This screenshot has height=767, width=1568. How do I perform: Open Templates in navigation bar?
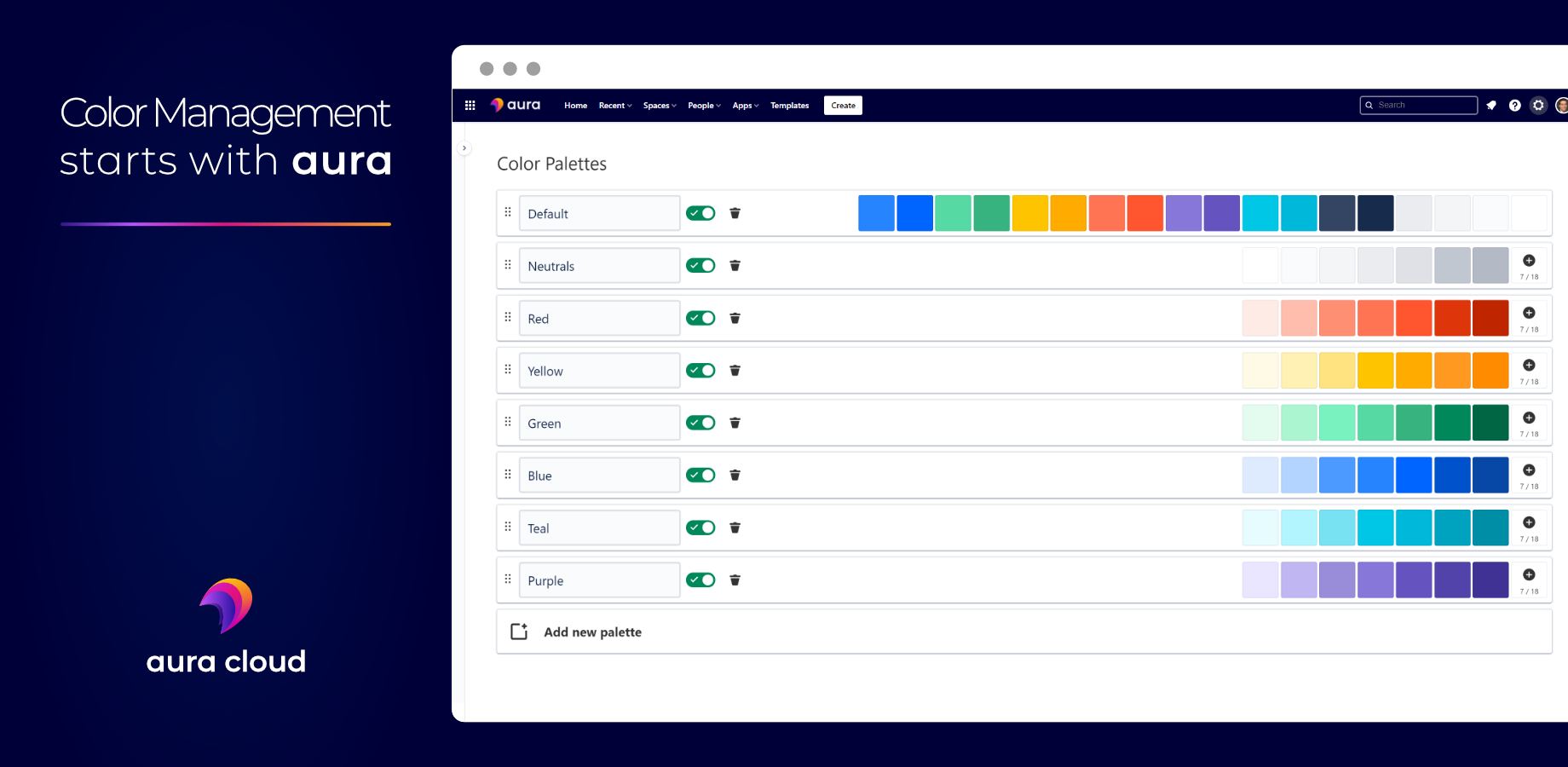[790, 106]
